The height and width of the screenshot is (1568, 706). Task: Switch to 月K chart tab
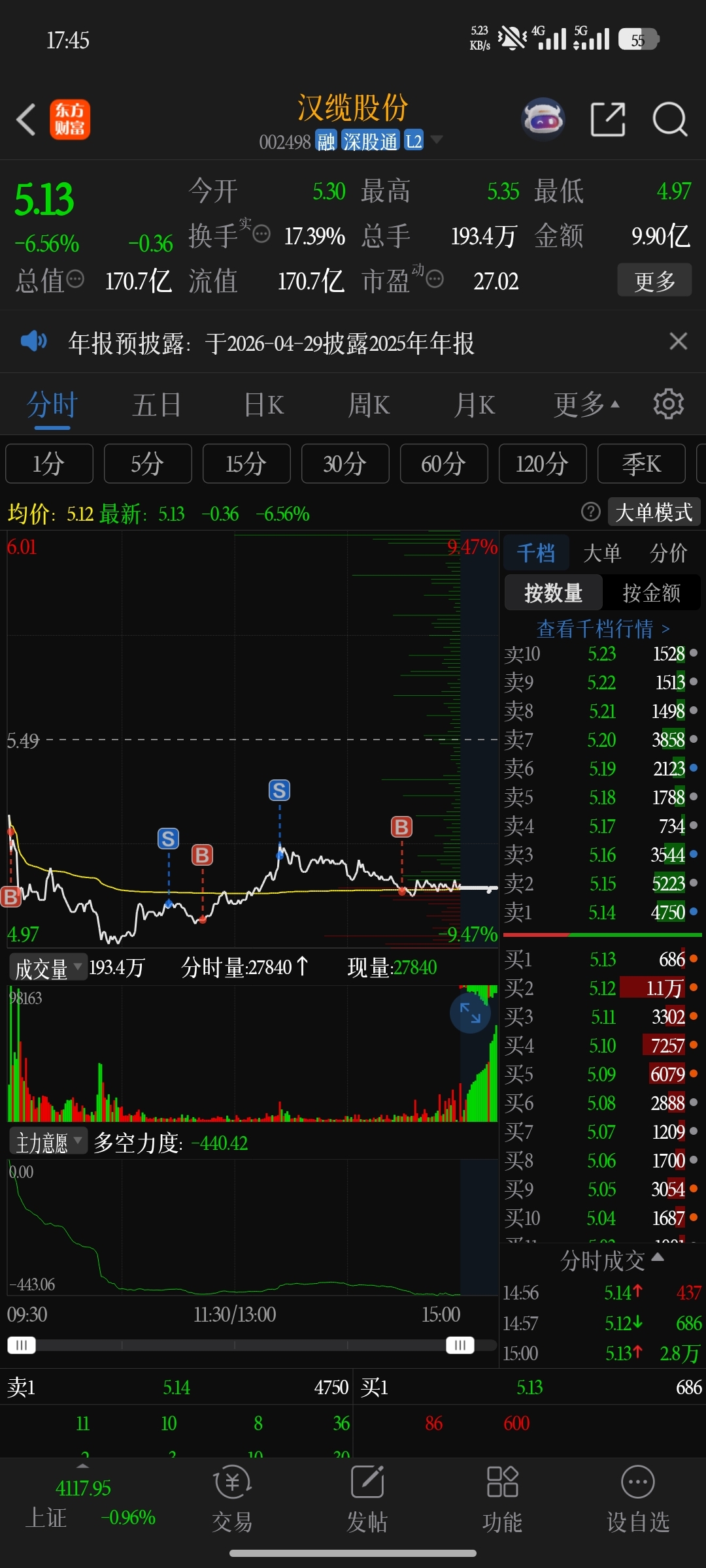pyautogui.click(x=475, y=404)
